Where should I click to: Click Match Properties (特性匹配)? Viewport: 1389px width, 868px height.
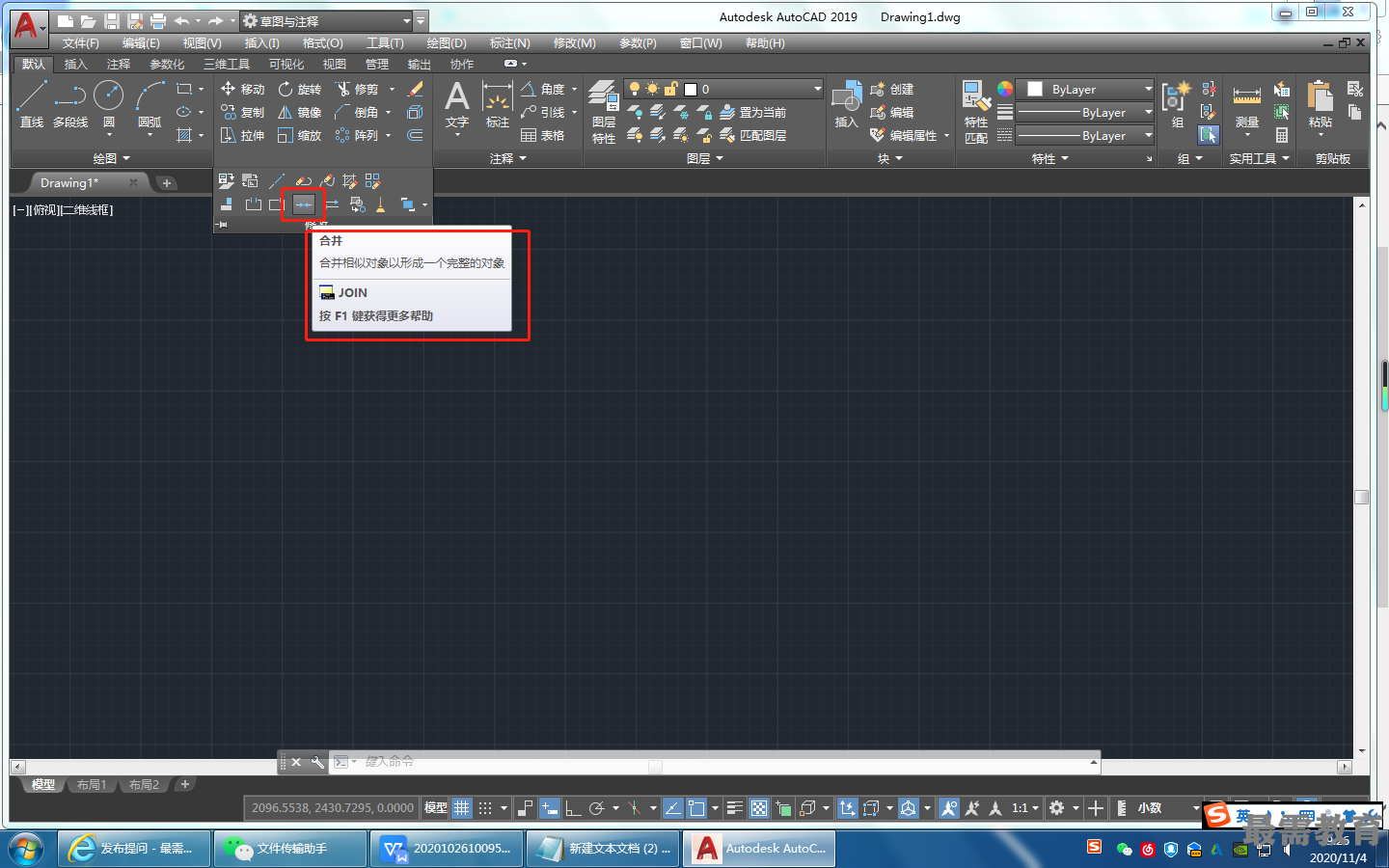tap(976, 112)
